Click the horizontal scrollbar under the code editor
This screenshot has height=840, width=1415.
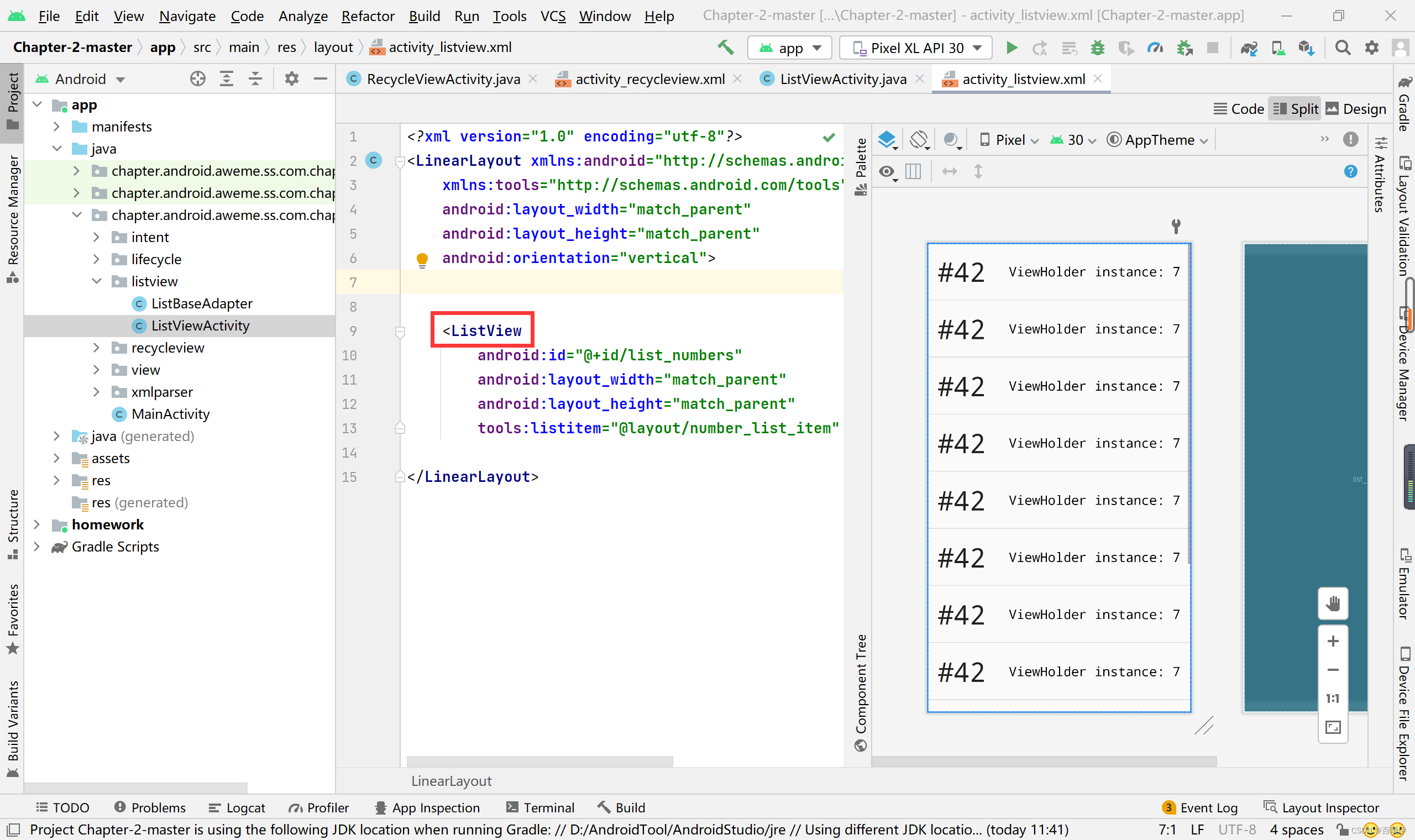(x=539, y=761)
